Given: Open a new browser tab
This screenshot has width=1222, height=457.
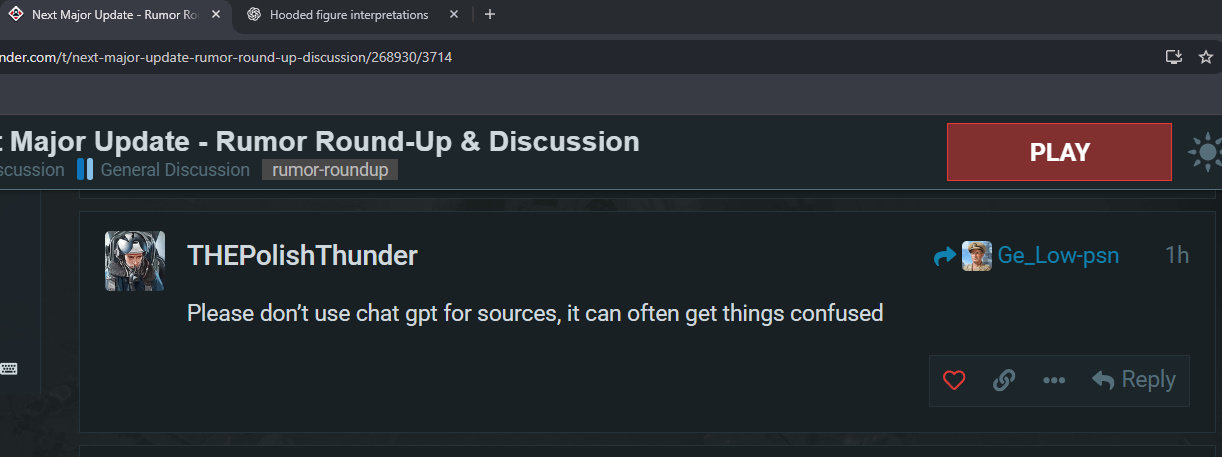Looking at the screenshot, I should 489,14.
